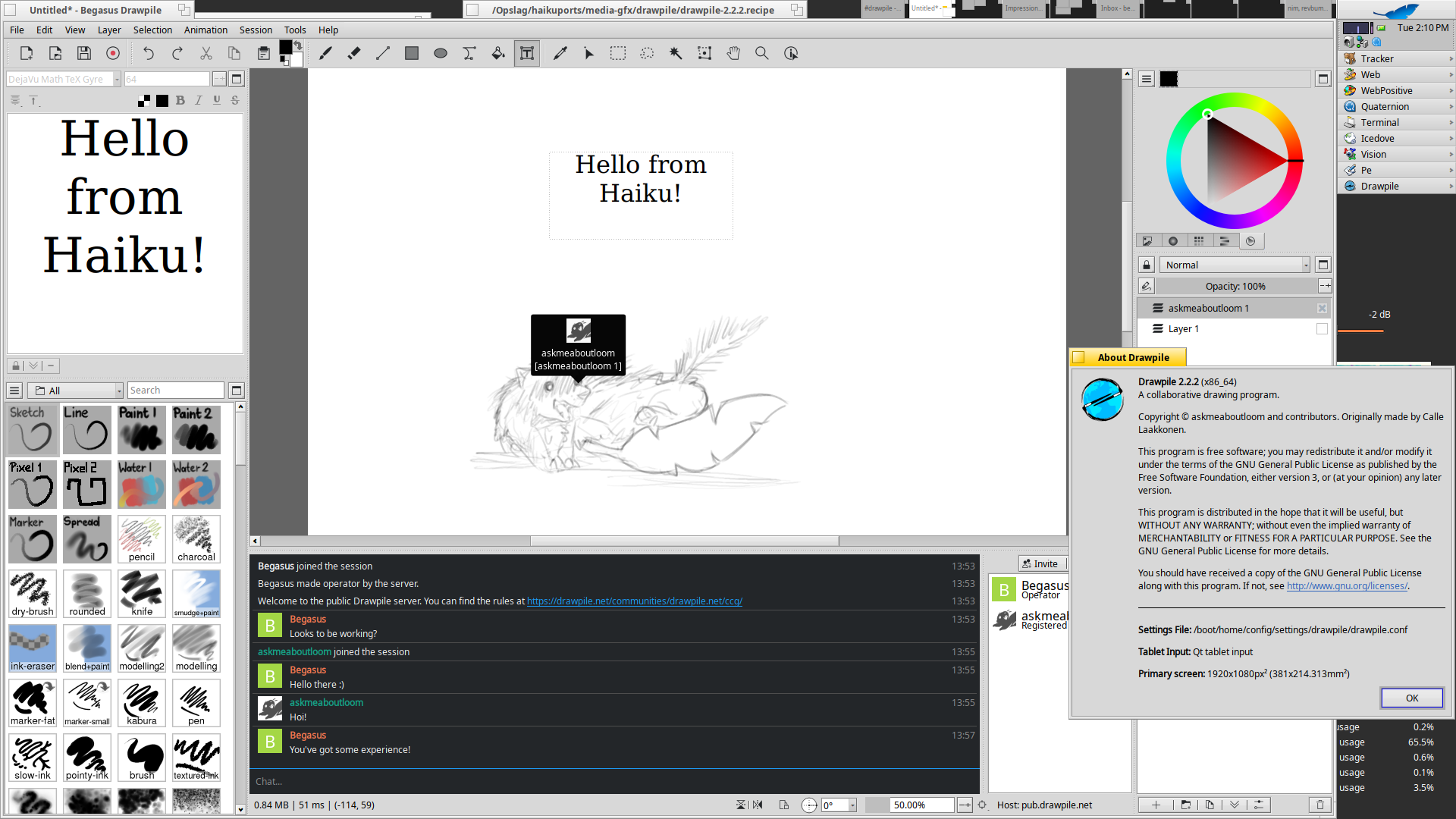The image size is (1456, 819).
Task: Toggle visibility checkbox for Layer 1
Action: point(1322,328)
